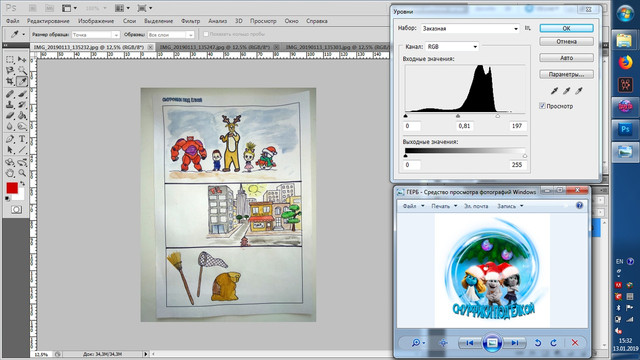Open the sample size dropdown
Viewport: 640px width, 360px height.
pos(96,35)
